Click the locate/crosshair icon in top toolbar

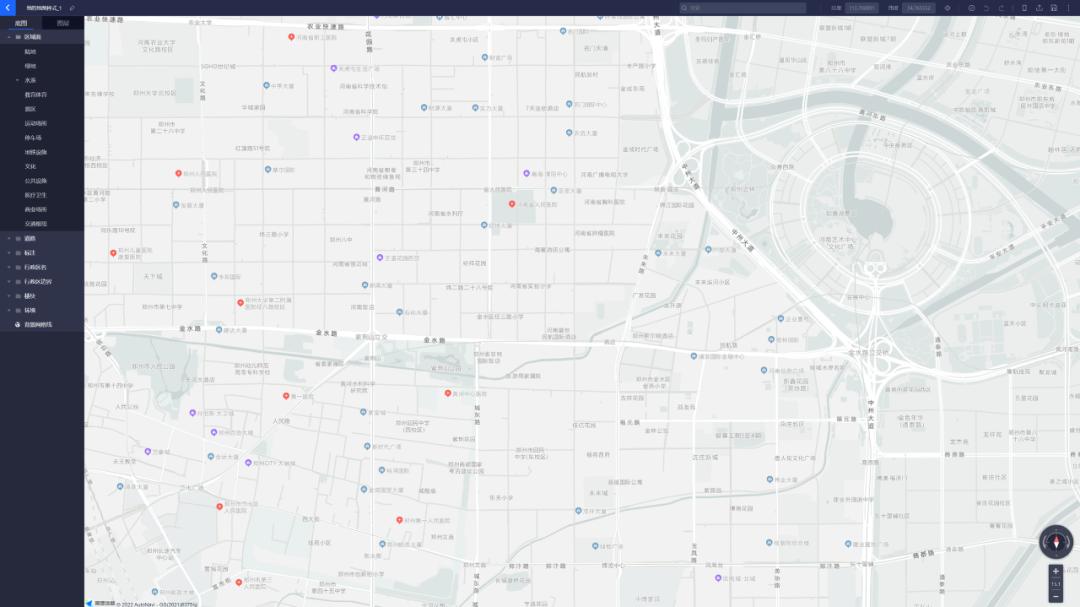coord(948,8)
